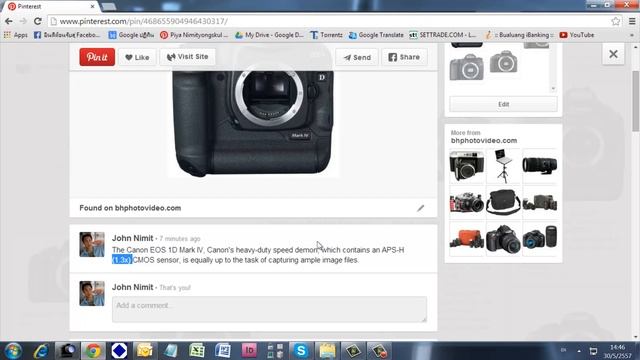Image resolution: width=640 pixels, height=360 pixels.
Task: Click the red Pin it button
Action: 97,57
